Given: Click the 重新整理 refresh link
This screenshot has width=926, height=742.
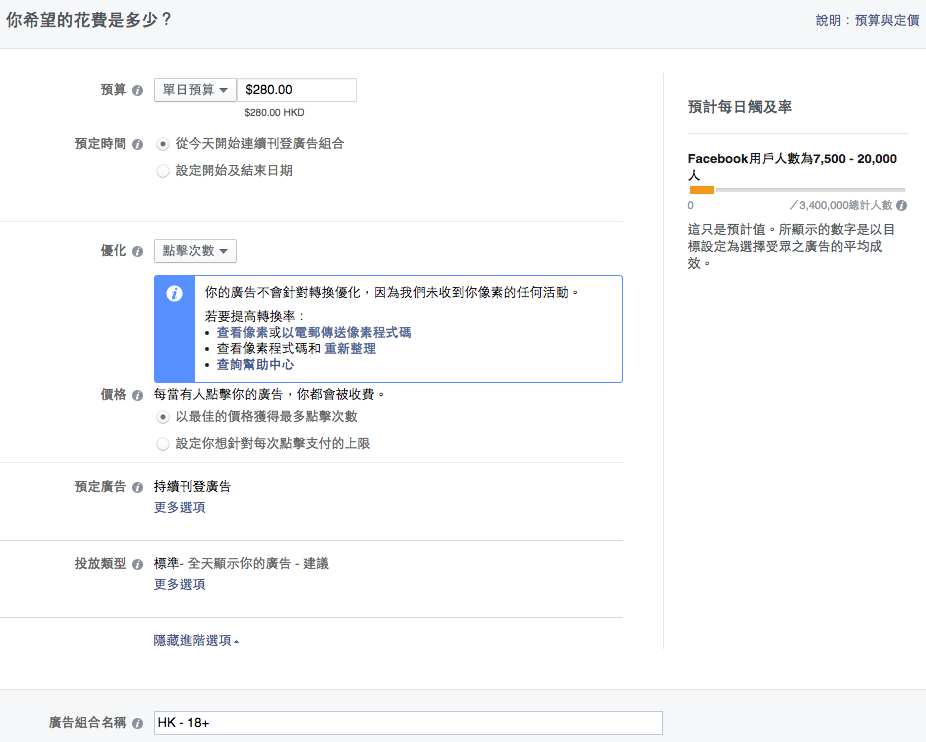Looking at the screenshot, I should (x=350, y=349).
